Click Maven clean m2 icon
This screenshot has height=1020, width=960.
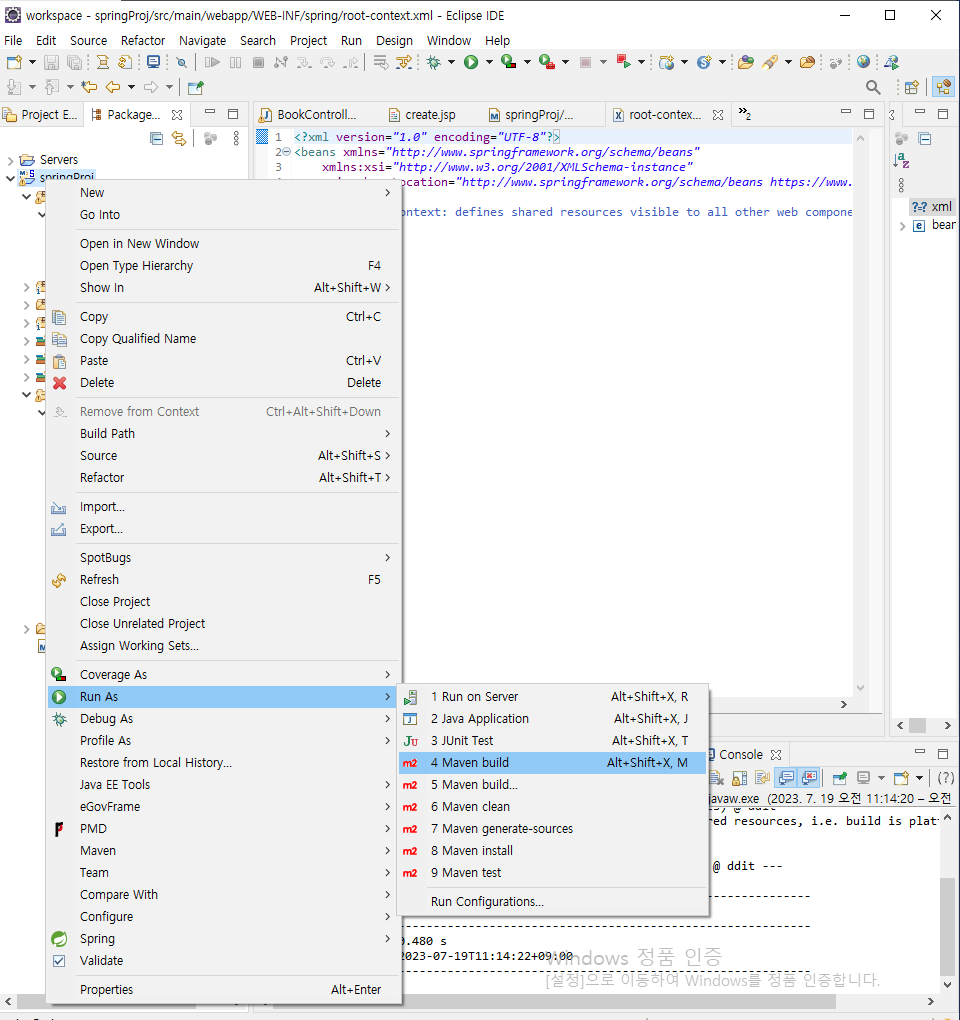tap(410, 807)
